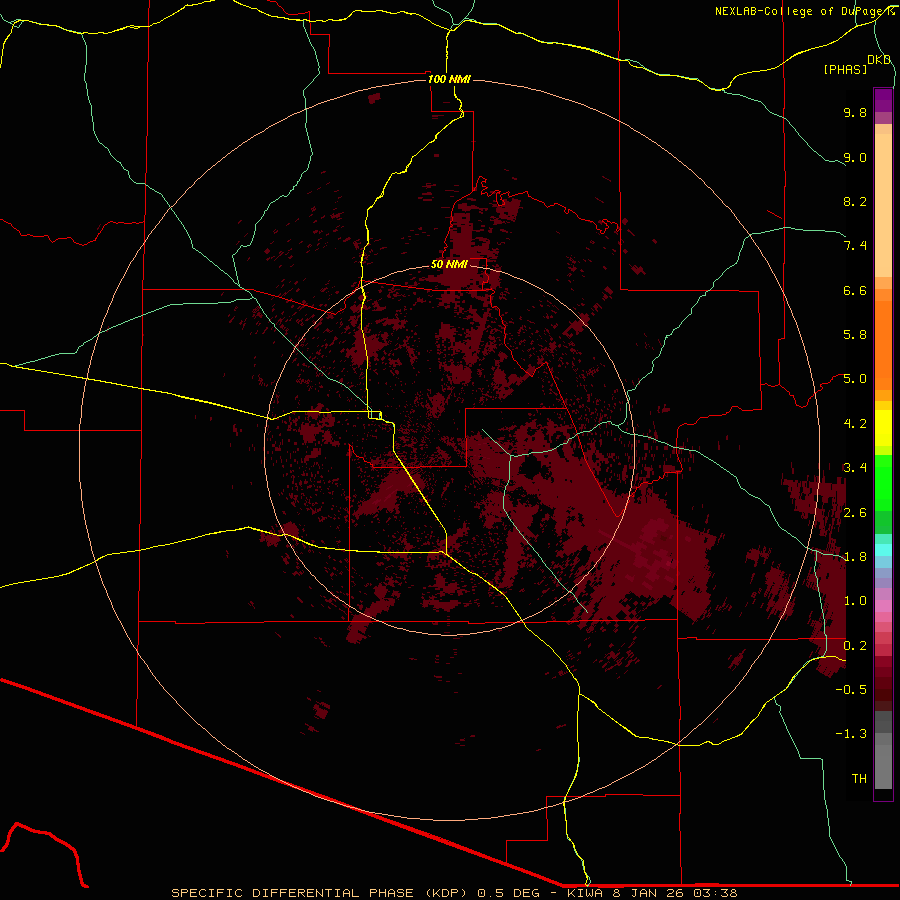Image resolution: width=900 pixels, height=900 pixels.
Task: Click the 5.0 scale value
Action: (x=855, y=379)
